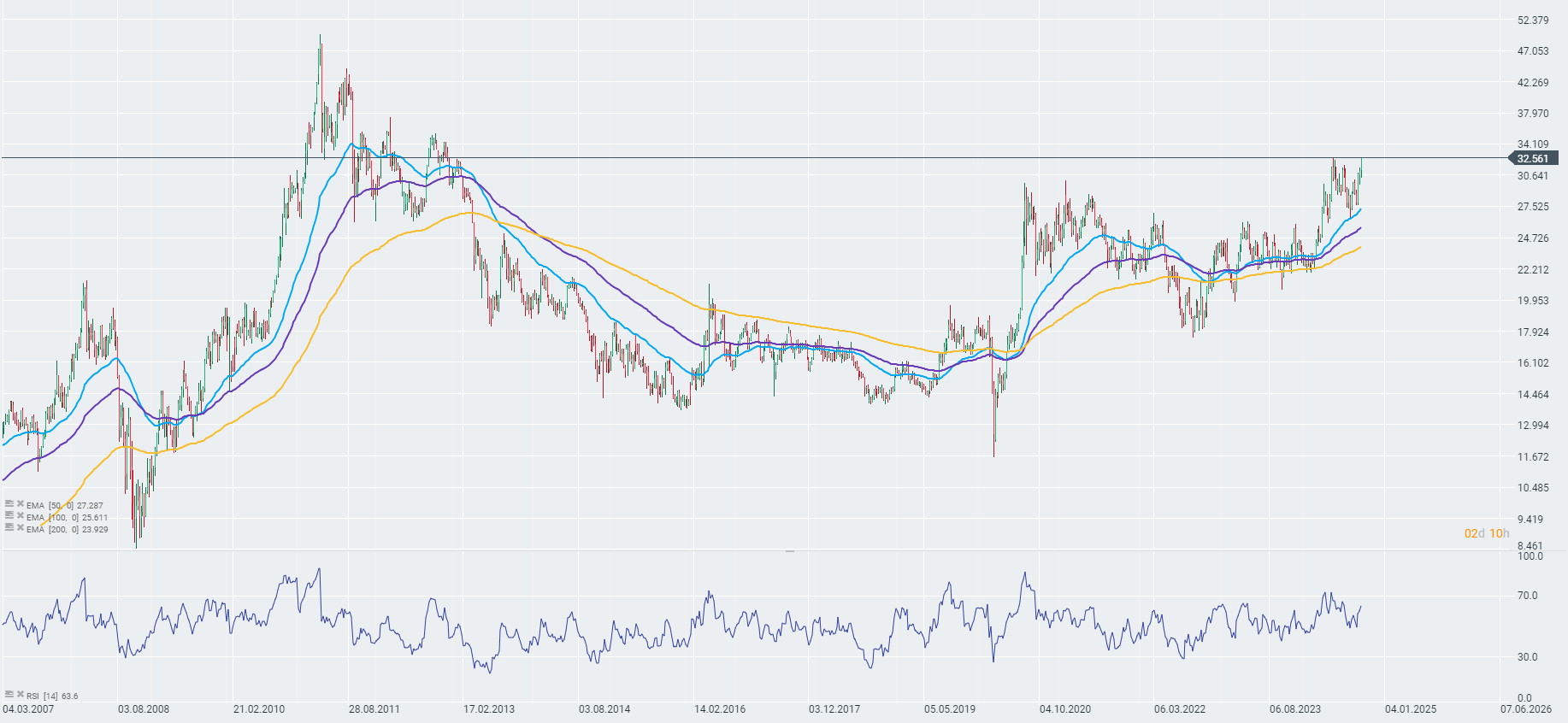The image size is (1568, 723).
Task: Click the 04.01.2025 date label
Action: [x=1411, y=709]
